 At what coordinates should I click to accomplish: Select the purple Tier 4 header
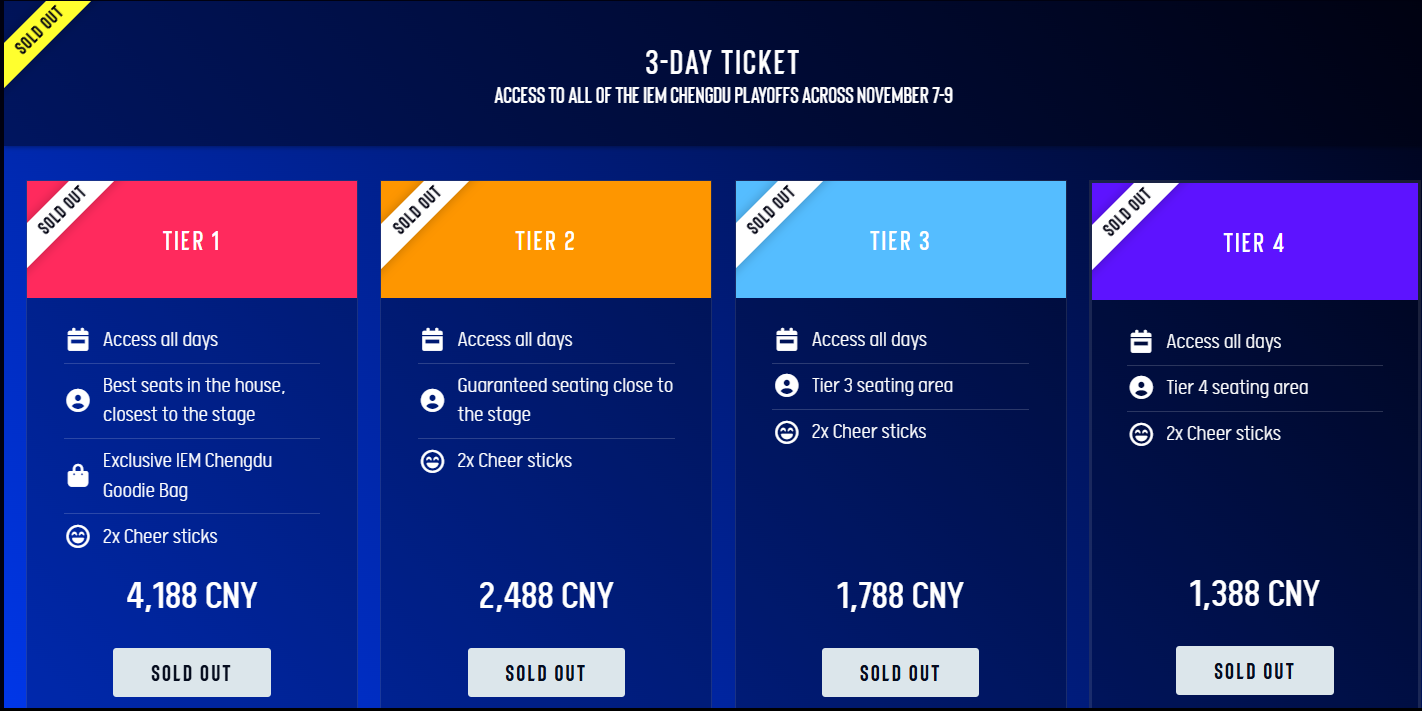pyautogui.click(x=1255, y=242)
